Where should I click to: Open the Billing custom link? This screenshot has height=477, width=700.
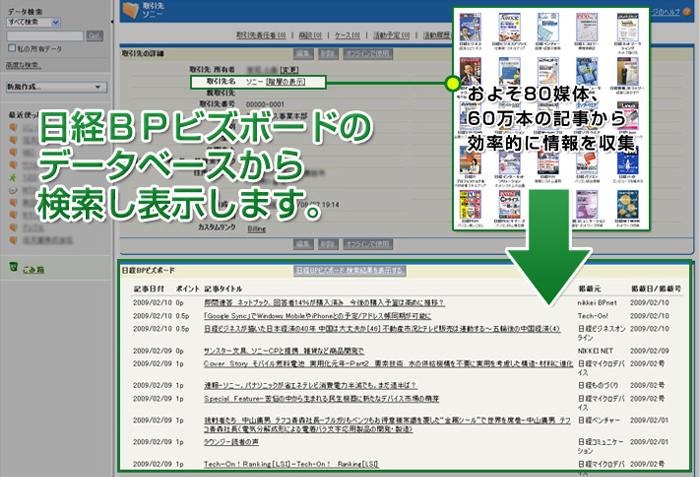(x=257, y=229)
